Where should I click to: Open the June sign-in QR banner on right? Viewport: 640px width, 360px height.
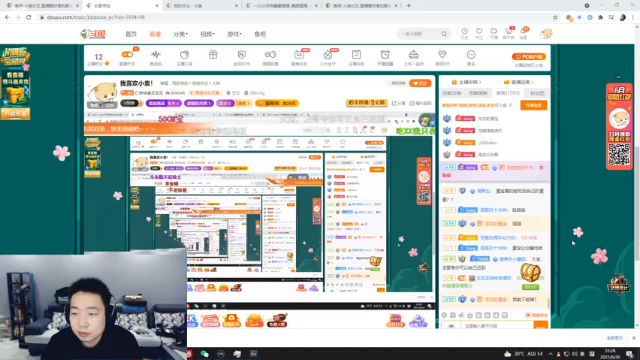click(619, 127)
